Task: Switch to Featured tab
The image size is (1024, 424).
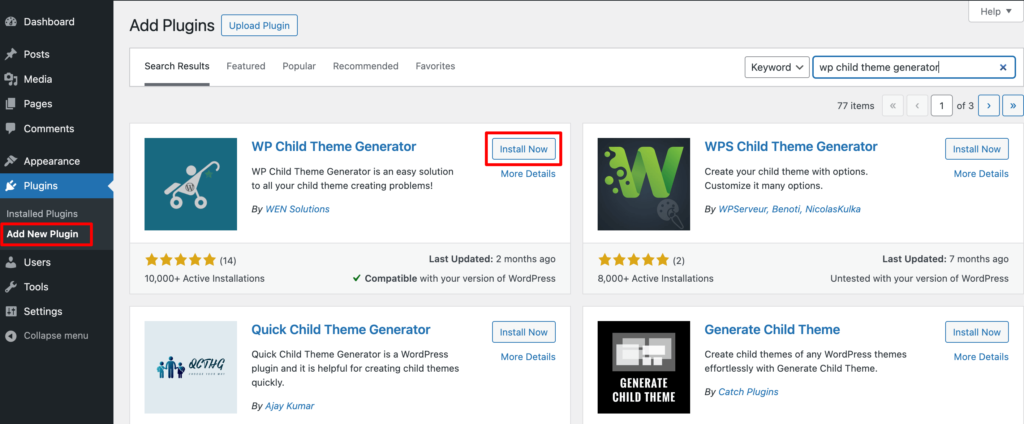Action: (x=246, y=66)
